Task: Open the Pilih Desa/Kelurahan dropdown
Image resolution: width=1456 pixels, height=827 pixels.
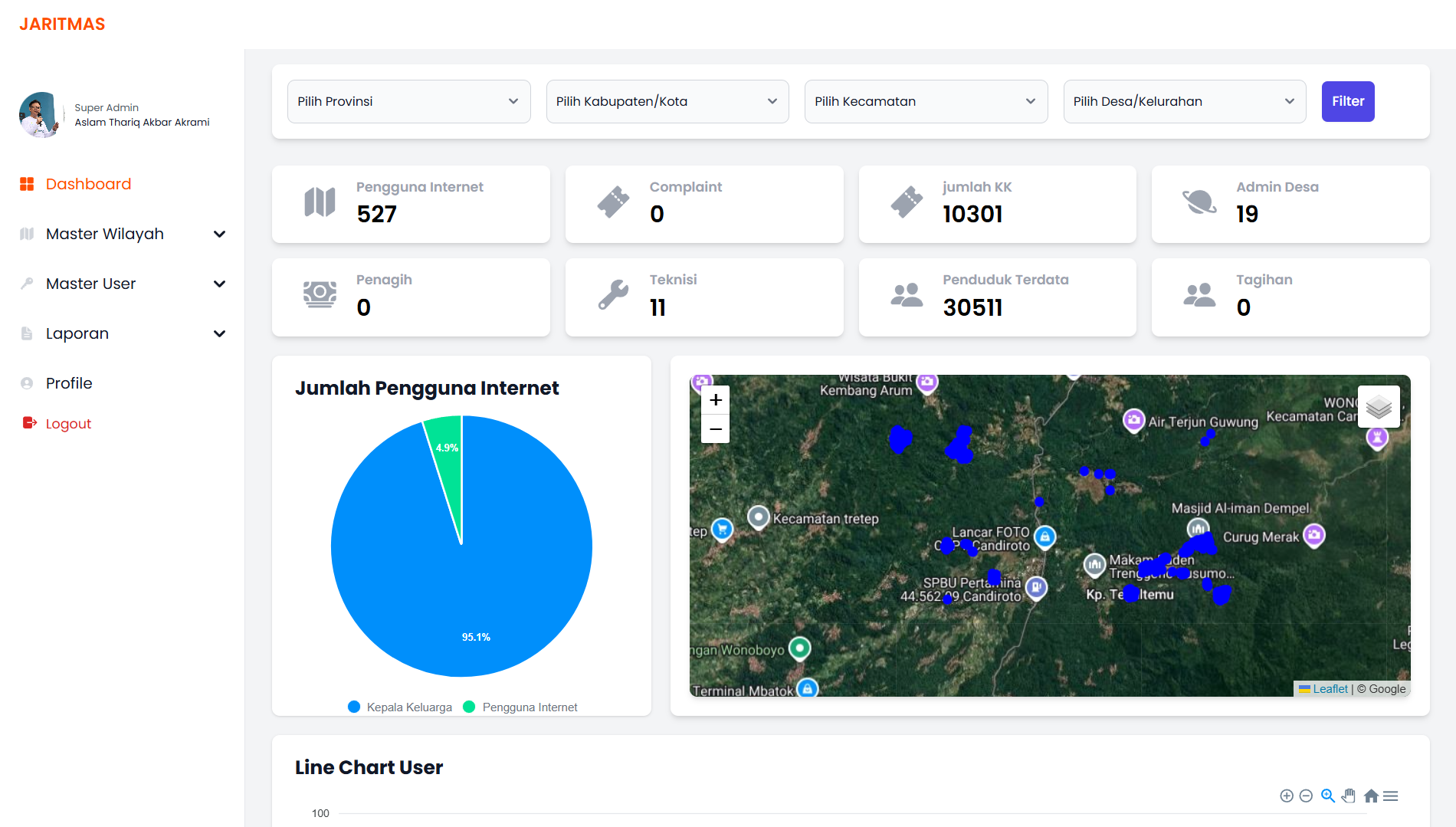Action: coord(1184,101)
